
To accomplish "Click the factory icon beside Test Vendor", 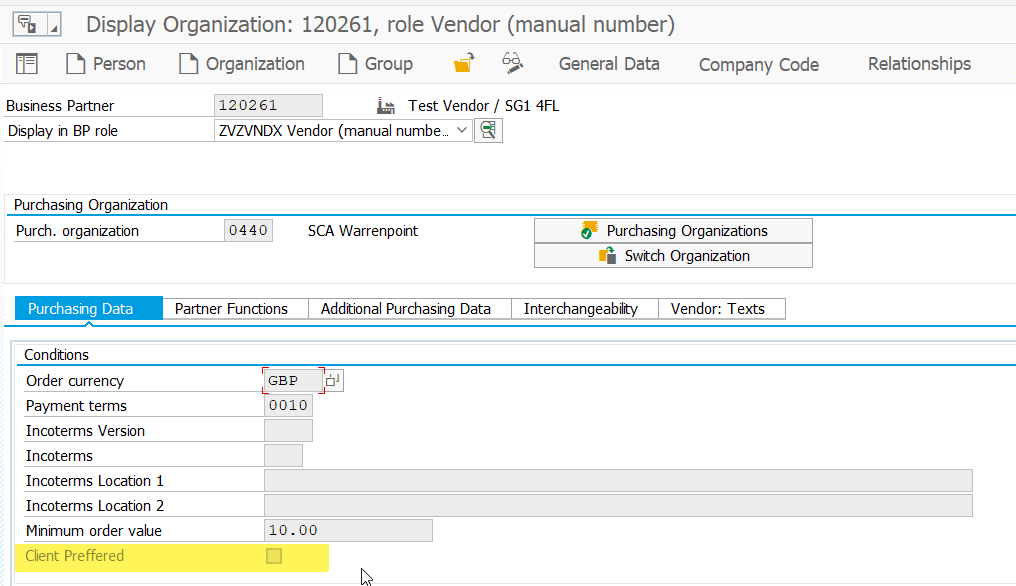I will [385, 105].
